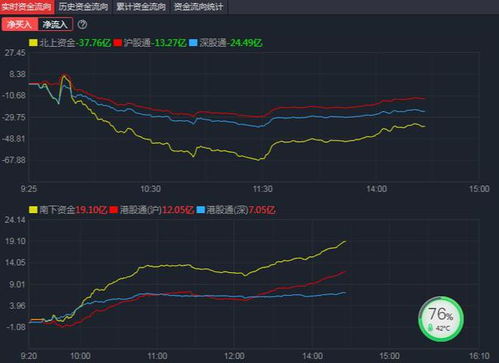This screenshot has height=363, width=499.
Task: Open the 资金流向统计 tab
Action: click(199, 7)
